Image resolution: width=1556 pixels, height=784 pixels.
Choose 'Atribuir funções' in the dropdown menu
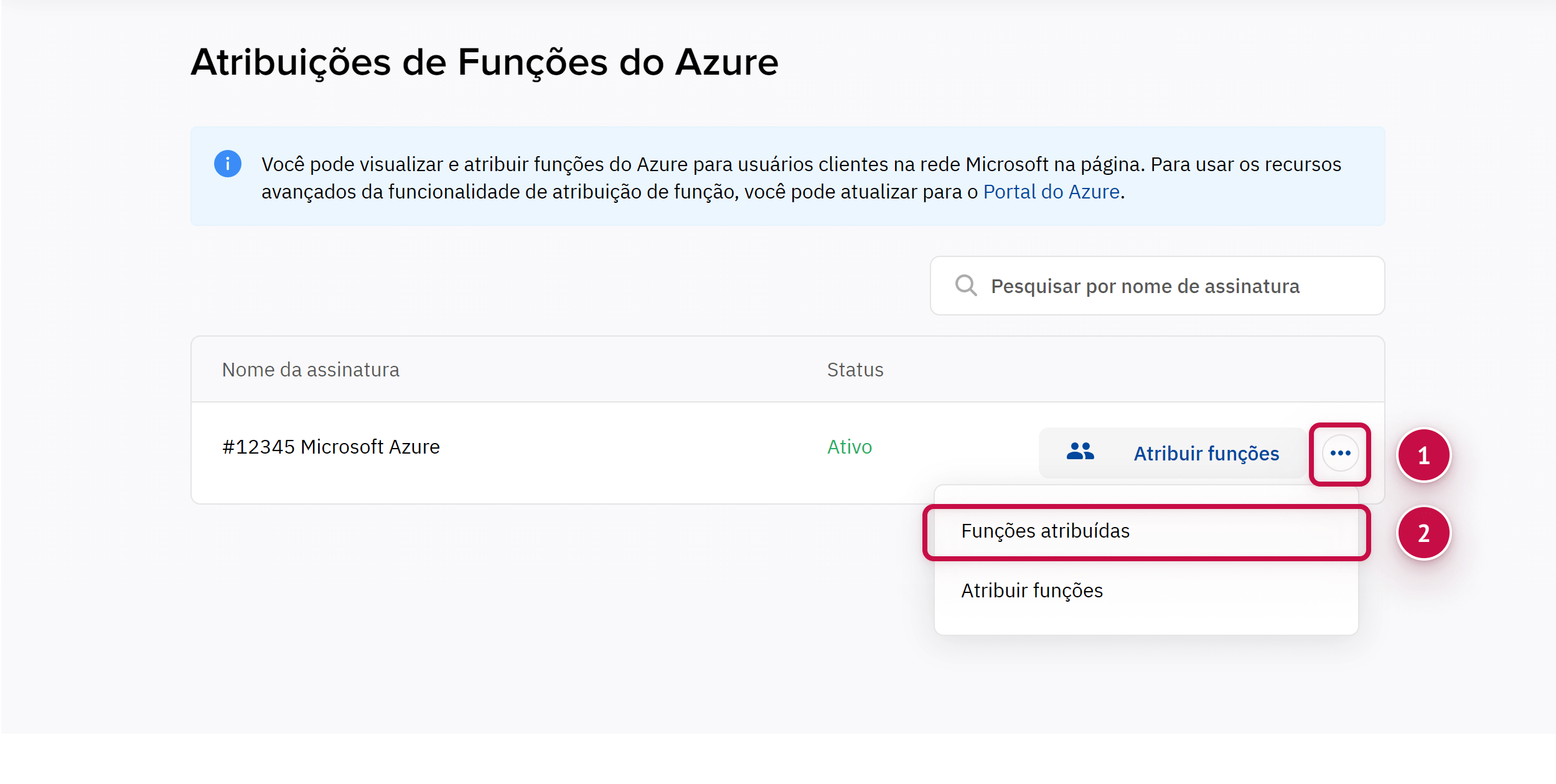coord(1032,591)
